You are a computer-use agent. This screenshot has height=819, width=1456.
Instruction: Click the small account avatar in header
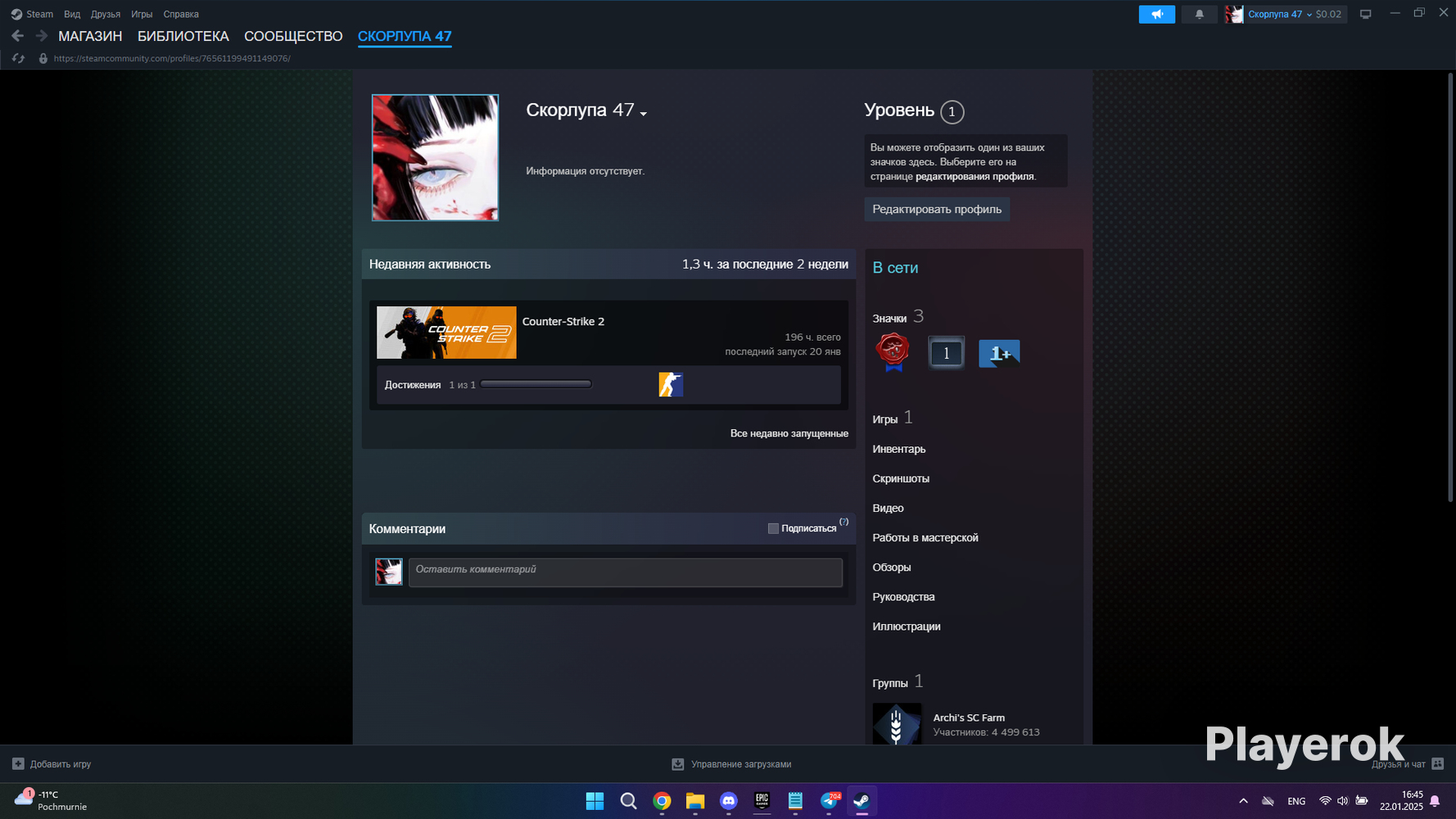tap(1234, 14)
